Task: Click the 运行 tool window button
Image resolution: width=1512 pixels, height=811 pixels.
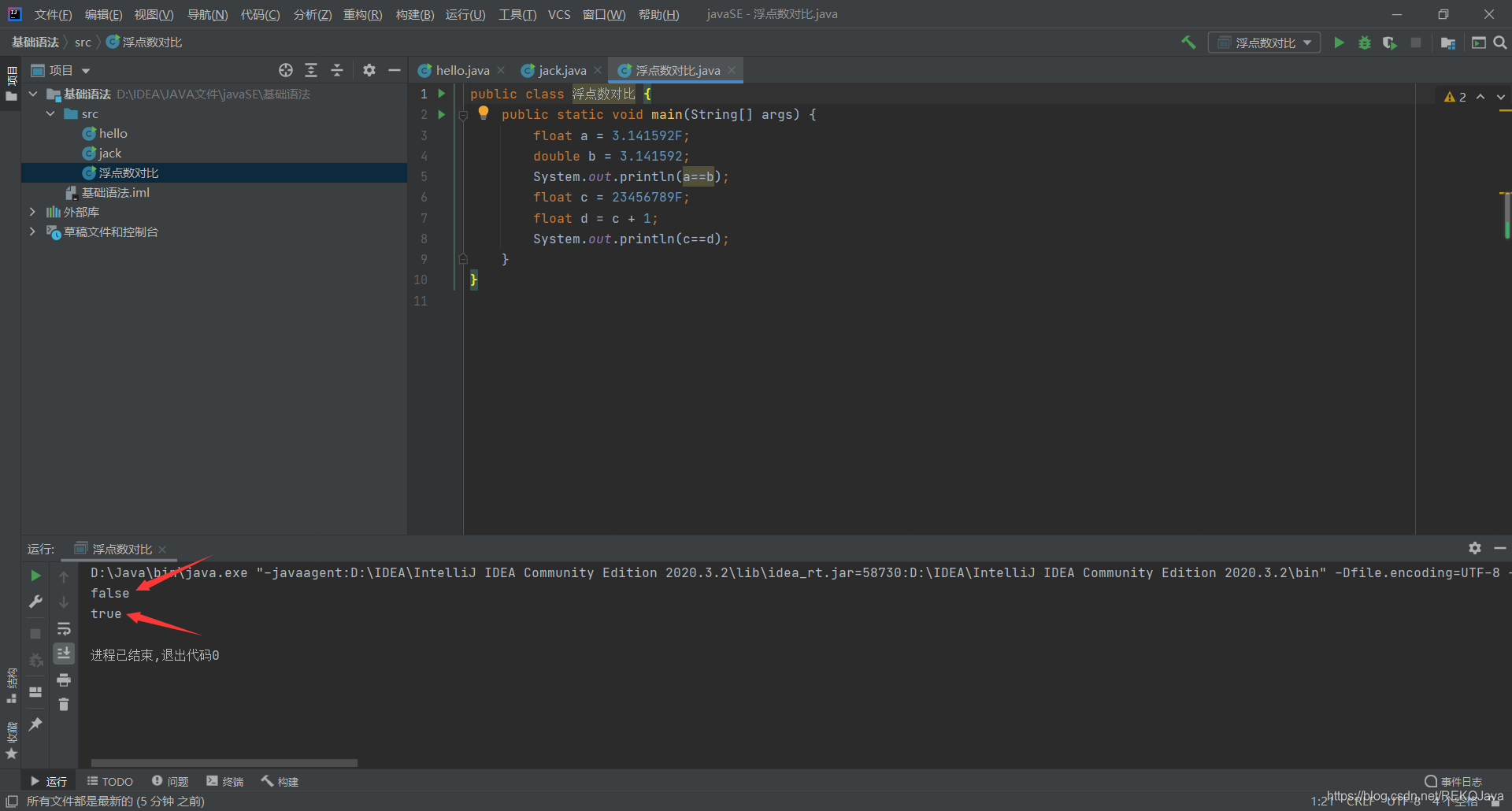Action: coord(49,781)
